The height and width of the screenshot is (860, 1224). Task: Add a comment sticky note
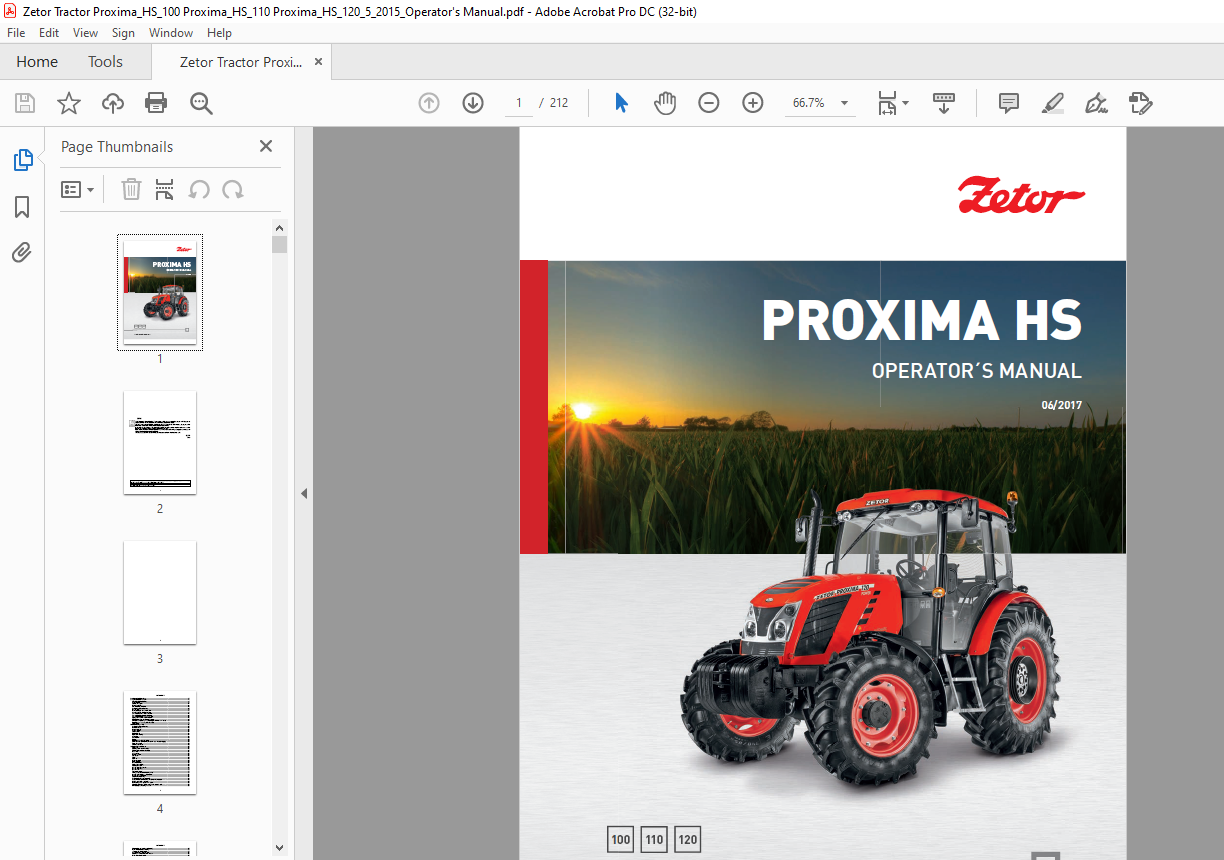pos(1009,103)
